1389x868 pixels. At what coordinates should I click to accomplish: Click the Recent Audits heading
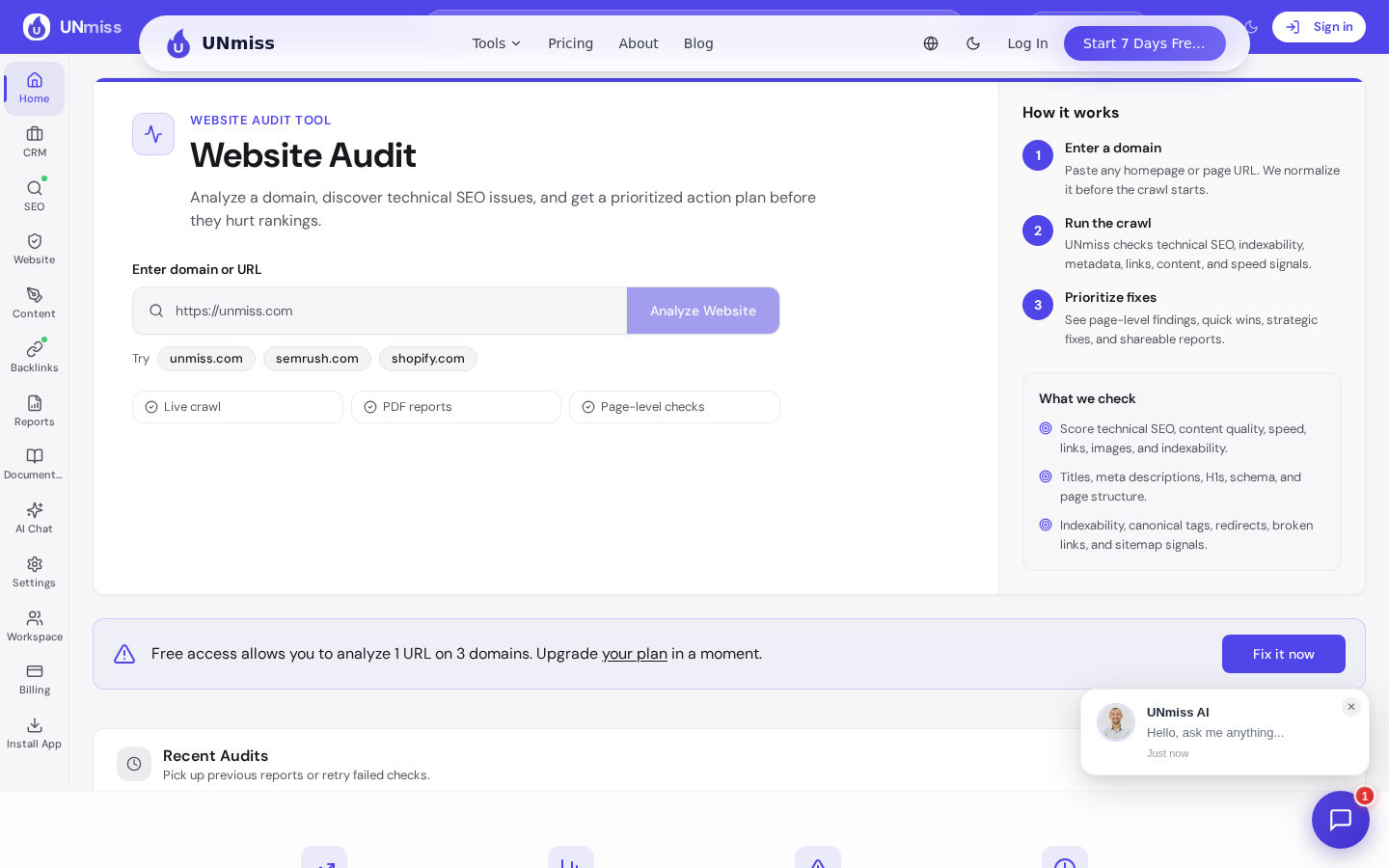pyautogui.click(x=216, y=756)
